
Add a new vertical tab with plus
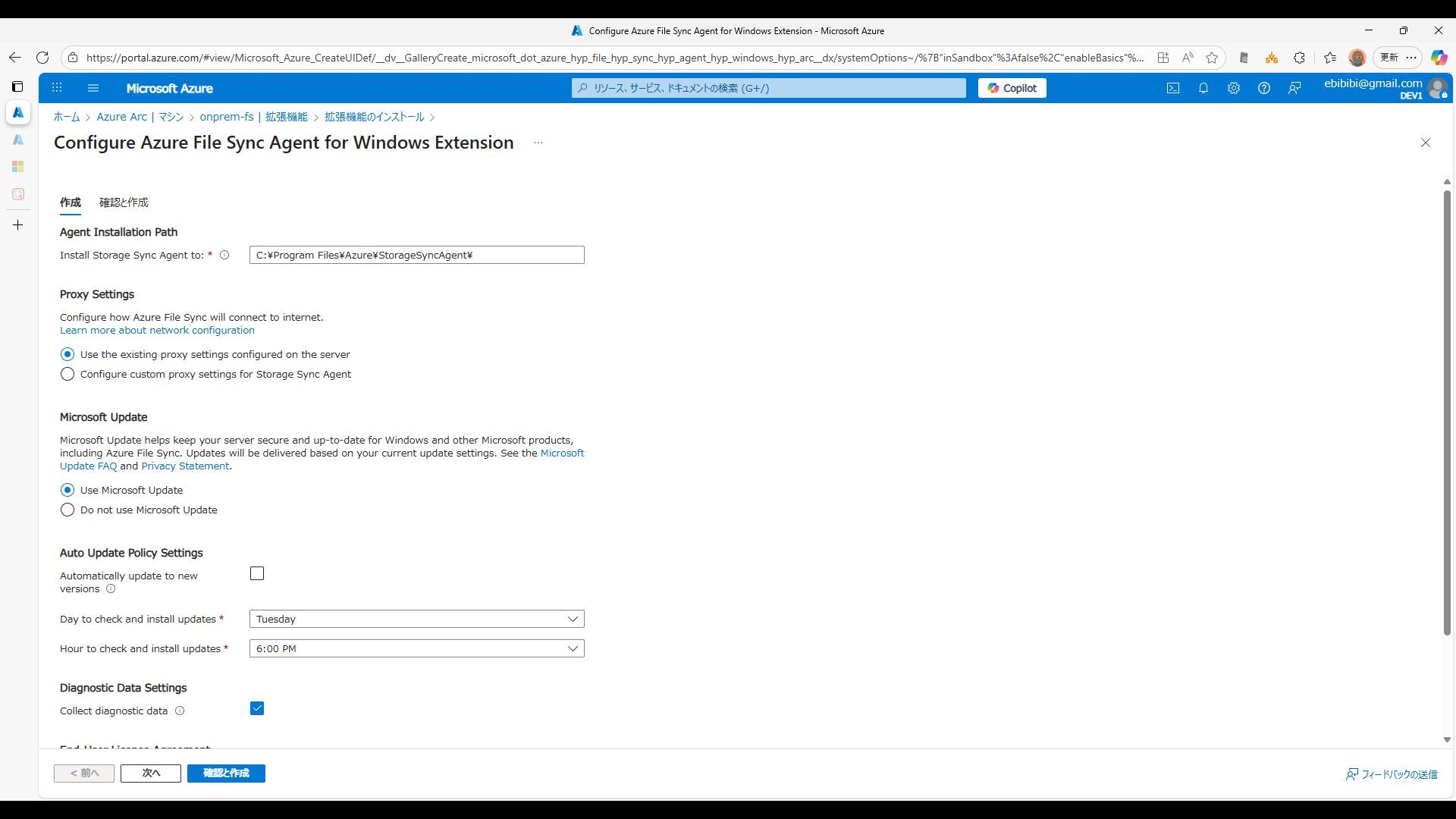point(18,225)
